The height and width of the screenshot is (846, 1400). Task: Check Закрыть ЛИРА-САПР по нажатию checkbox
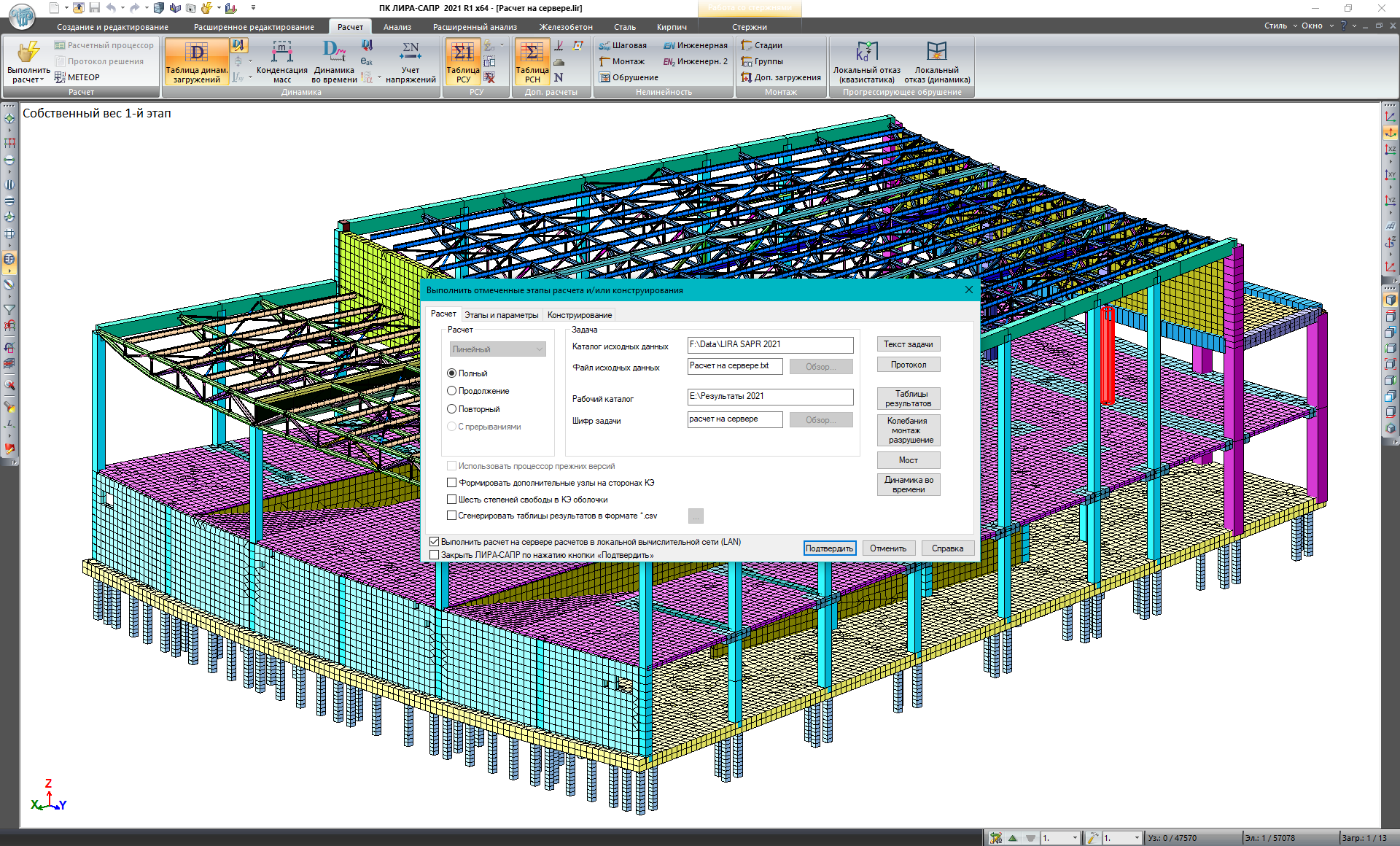(435, 555)
